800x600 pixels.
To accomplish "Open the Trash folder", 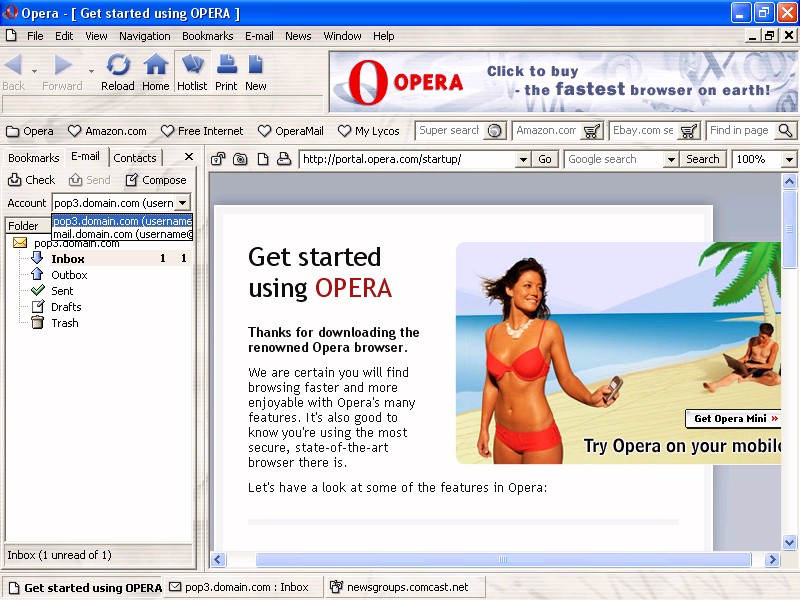I will tap(55, 323).
